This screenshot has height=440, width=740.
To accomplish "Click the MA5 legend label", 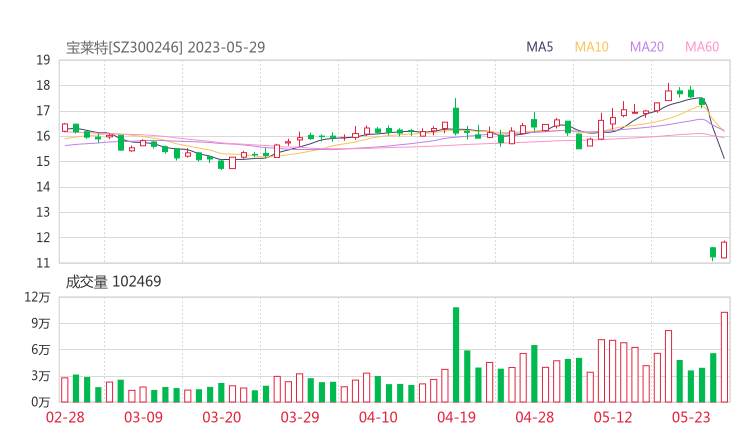I will 539,47.
